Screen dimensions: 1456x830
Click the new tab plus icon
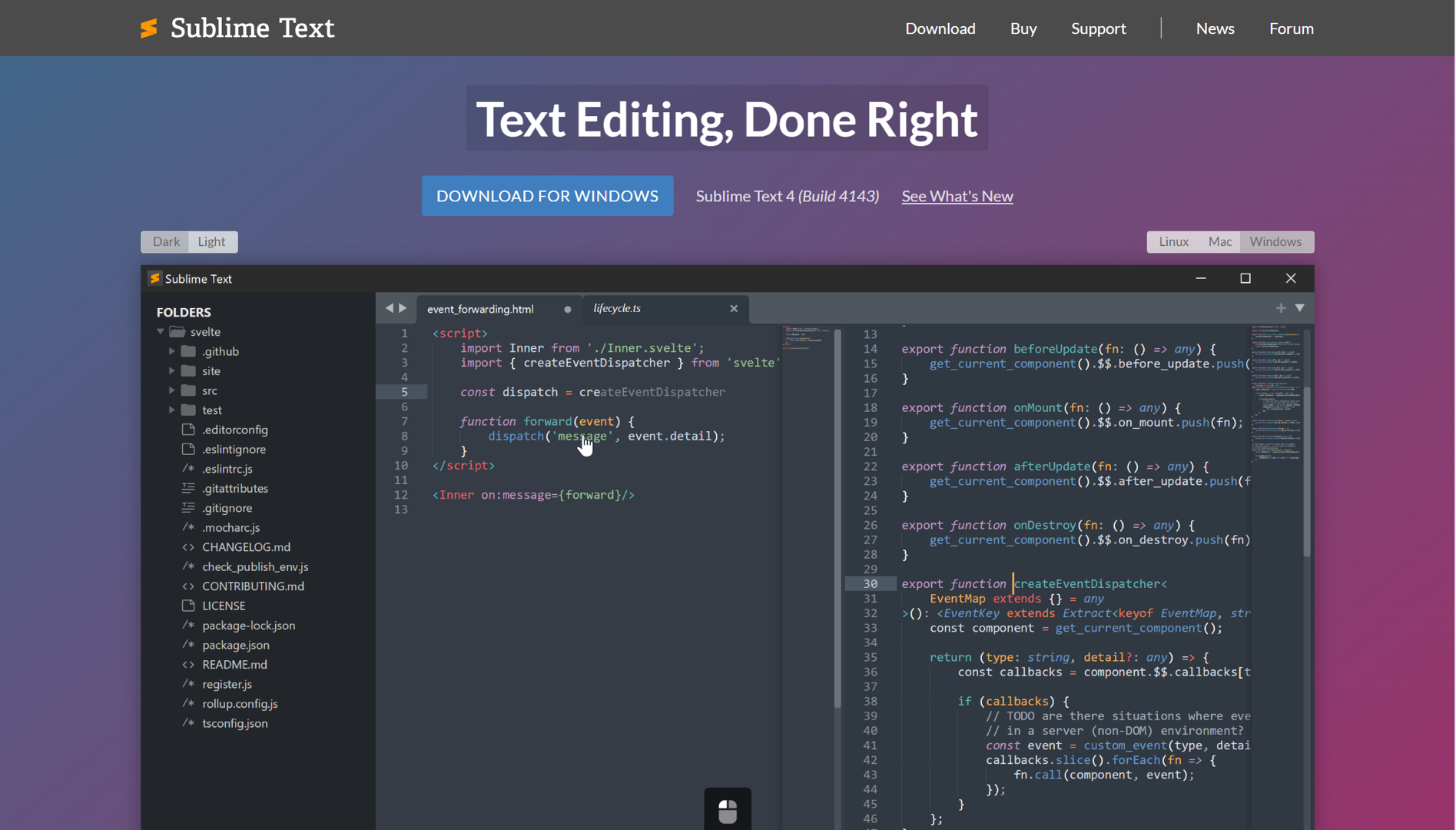pos(1281,308)
